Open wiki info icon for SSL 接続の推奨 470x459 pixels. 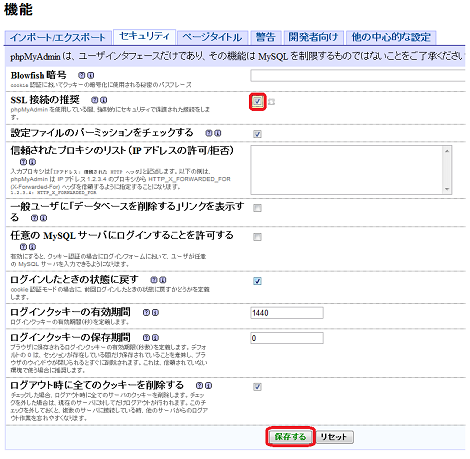104,100
